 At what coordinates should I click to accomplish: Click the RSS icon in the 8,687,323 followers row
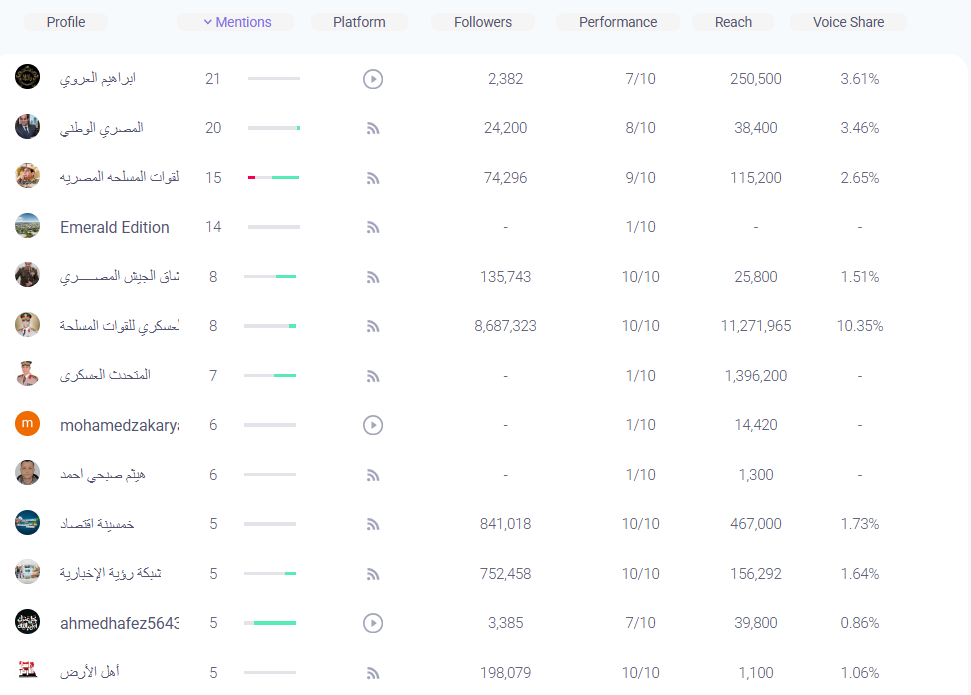[x=373, y=326]
